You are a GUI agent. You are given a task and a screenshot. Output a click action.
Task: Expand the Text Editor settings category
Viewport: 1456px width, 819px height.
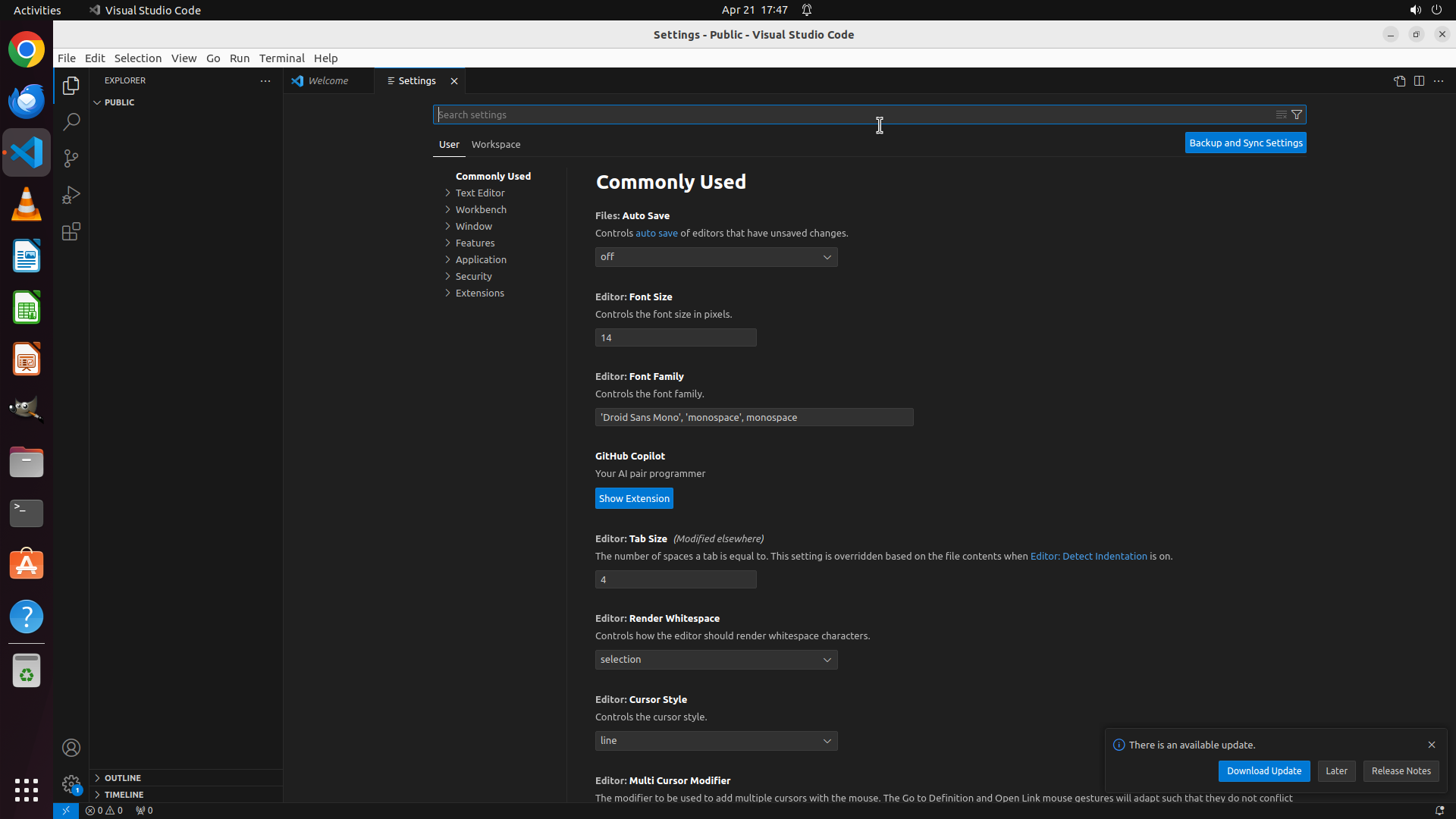pyautogui.click(x=479, y=193)
